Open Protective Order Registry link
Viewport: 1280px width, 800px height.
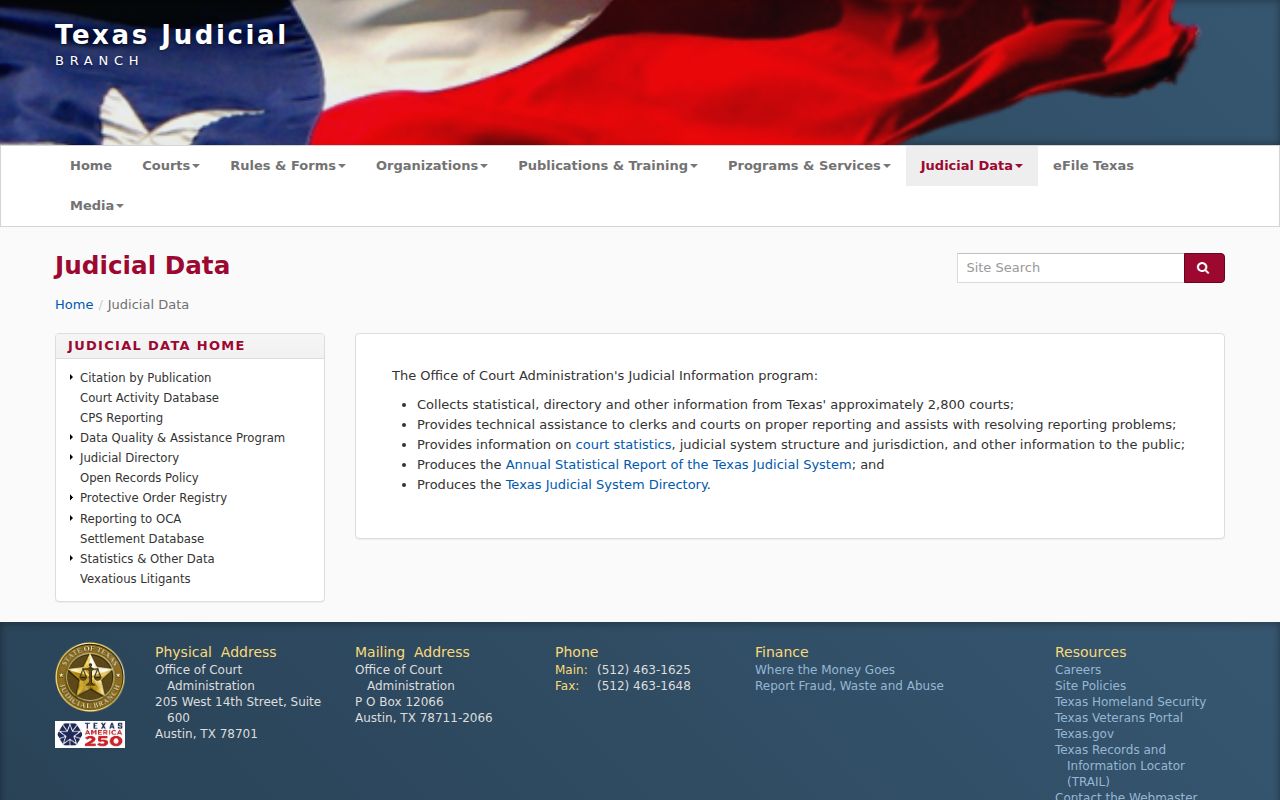coord(153,497)
